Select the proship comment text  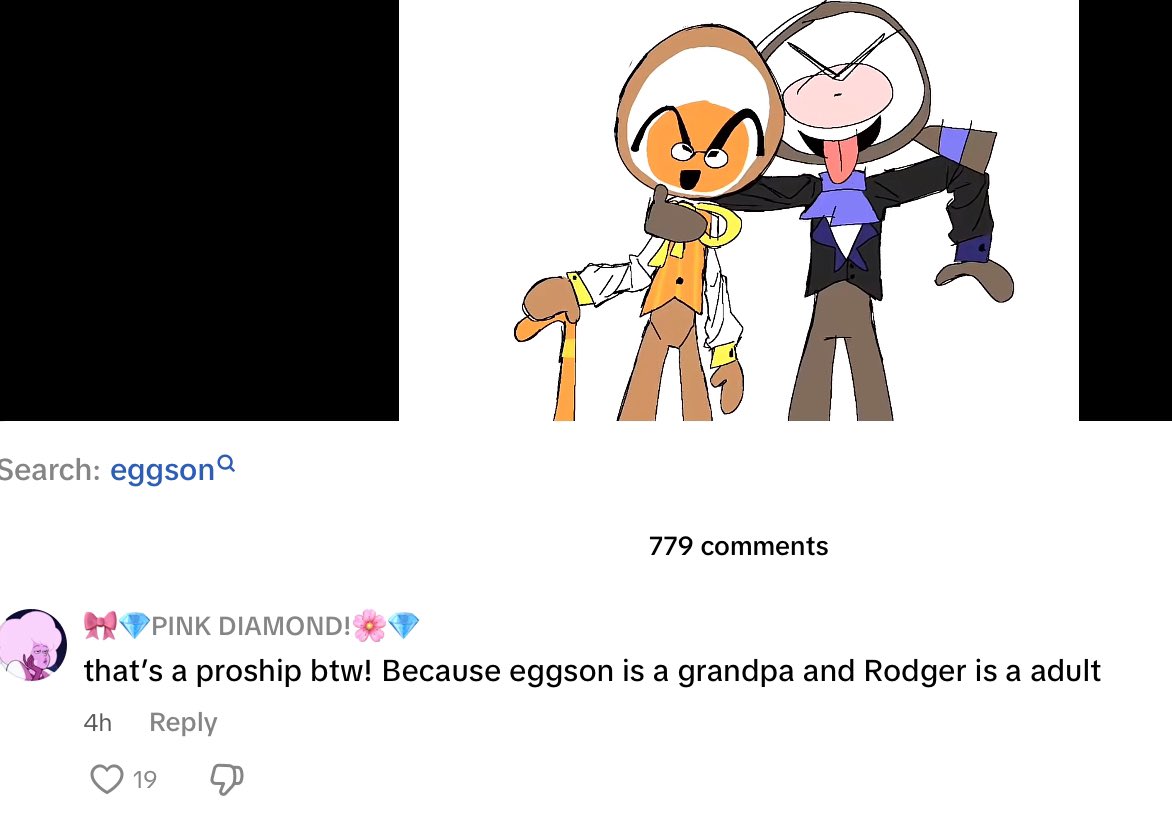click(592, 671)
